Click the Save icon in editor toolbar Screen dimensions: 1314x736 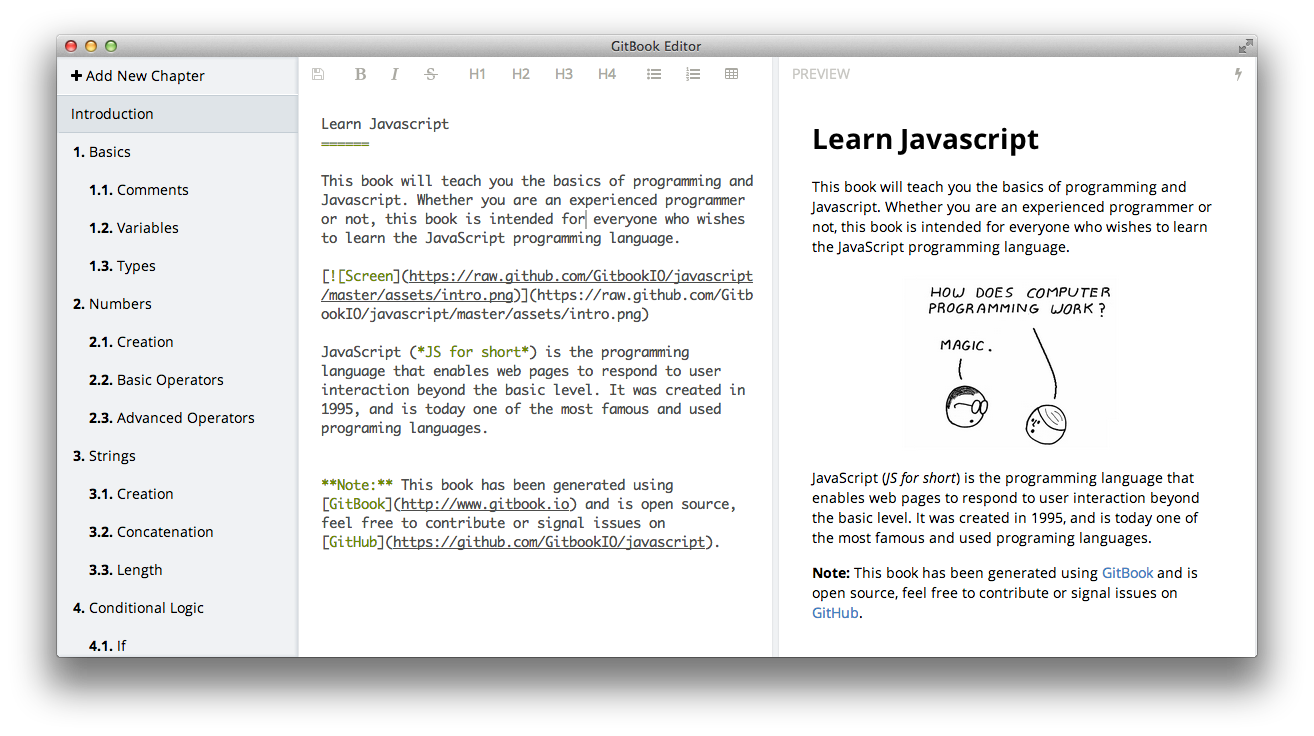(318, 74)
